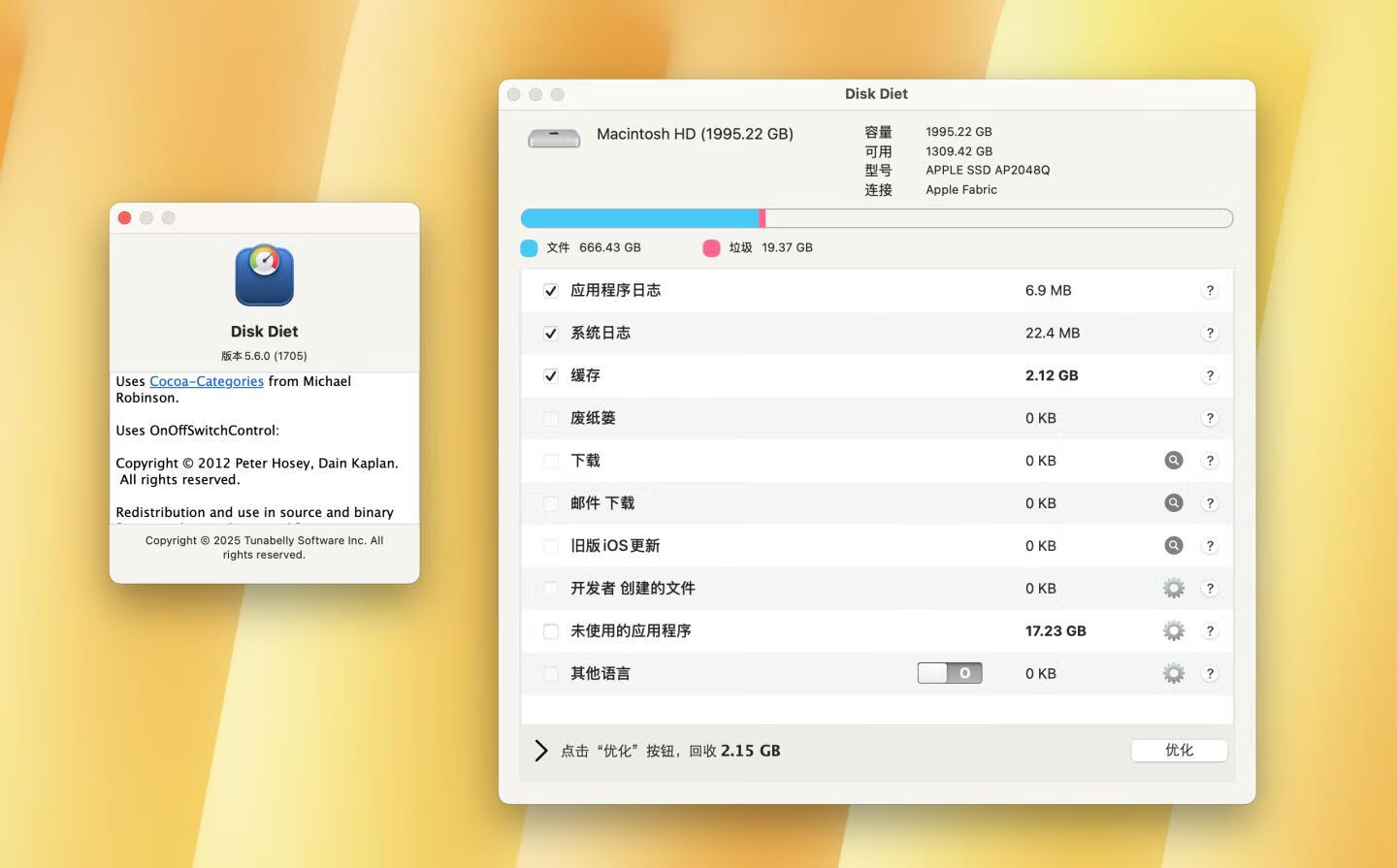Click the 17.23 GB unused apps value

coord(1056,631)
